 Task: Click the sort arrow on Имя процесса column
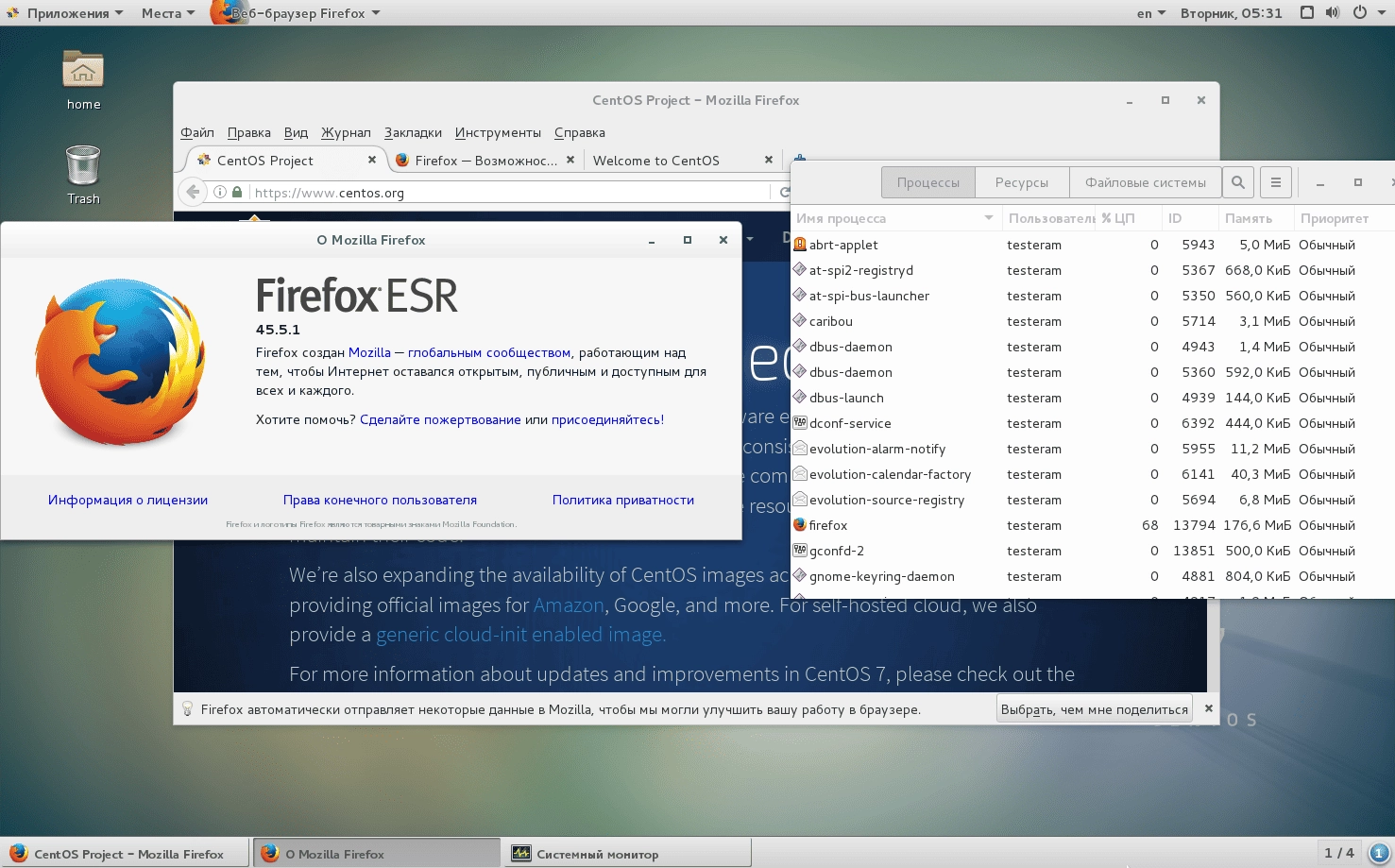[989, 218]
